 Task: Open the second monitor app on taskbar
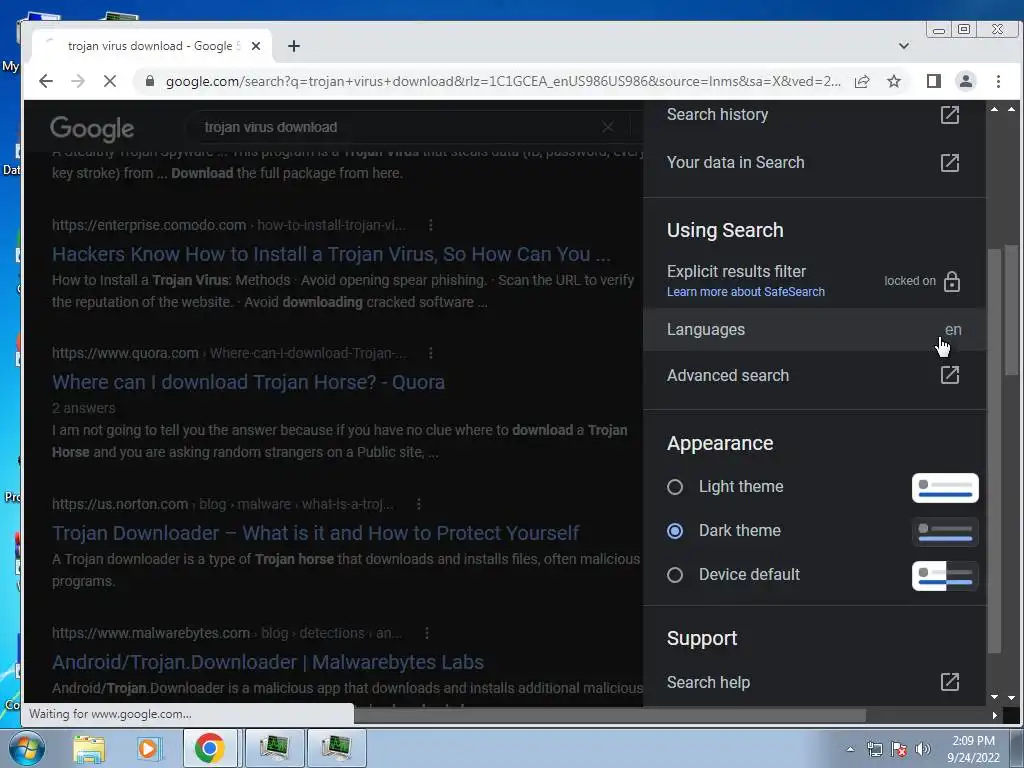[x=336, y=748]
